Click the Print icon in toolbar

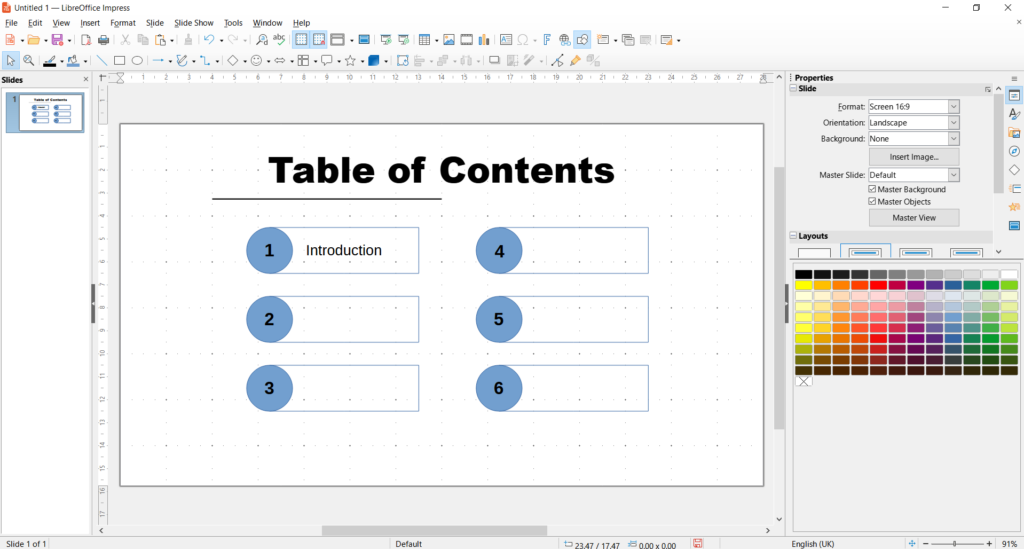[103, 40]
